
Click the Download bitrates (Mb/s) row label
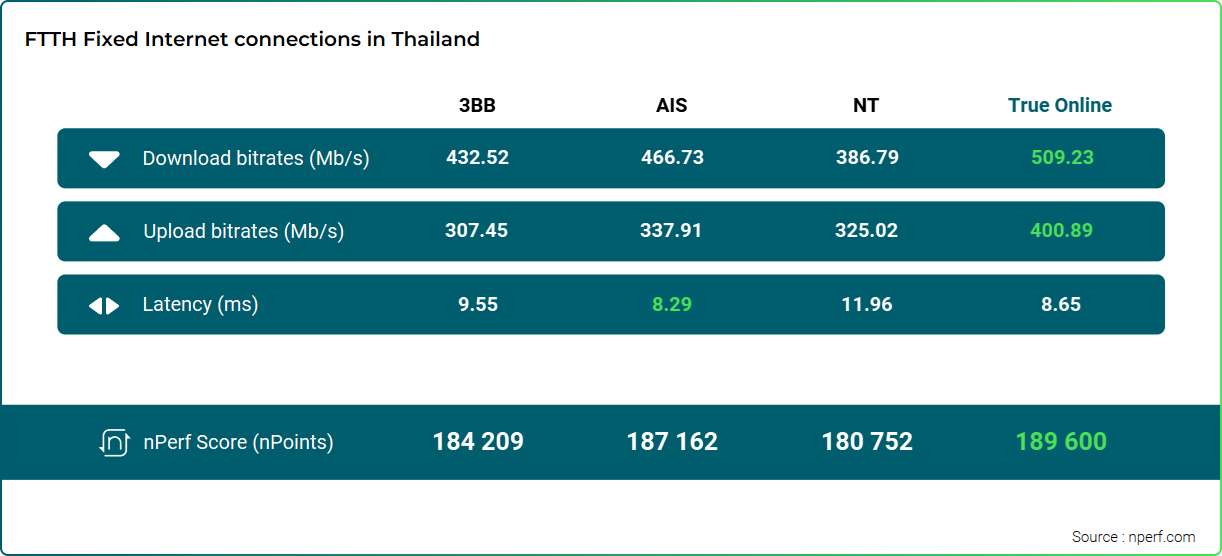(256, 159)
